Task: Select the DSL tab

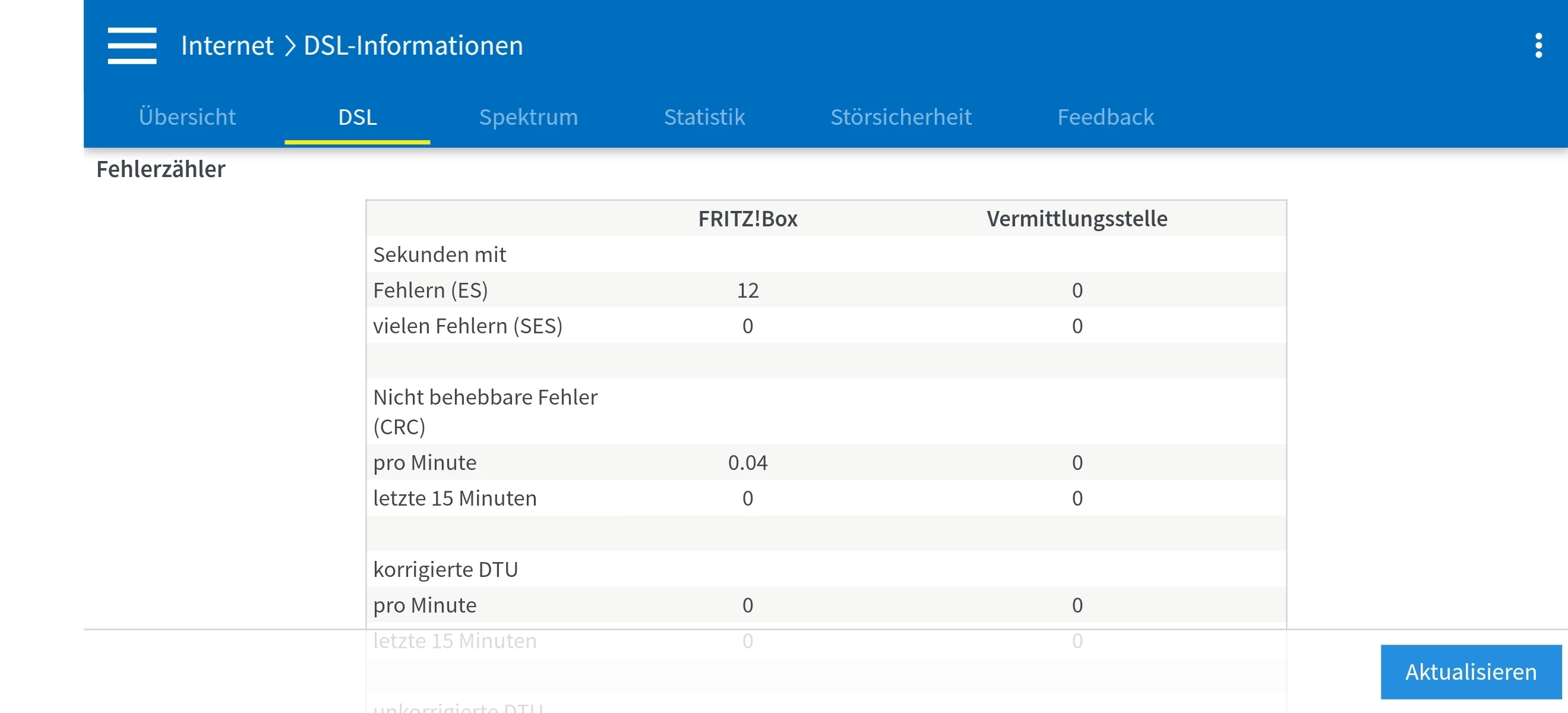Action: click(x=358, y=117)
